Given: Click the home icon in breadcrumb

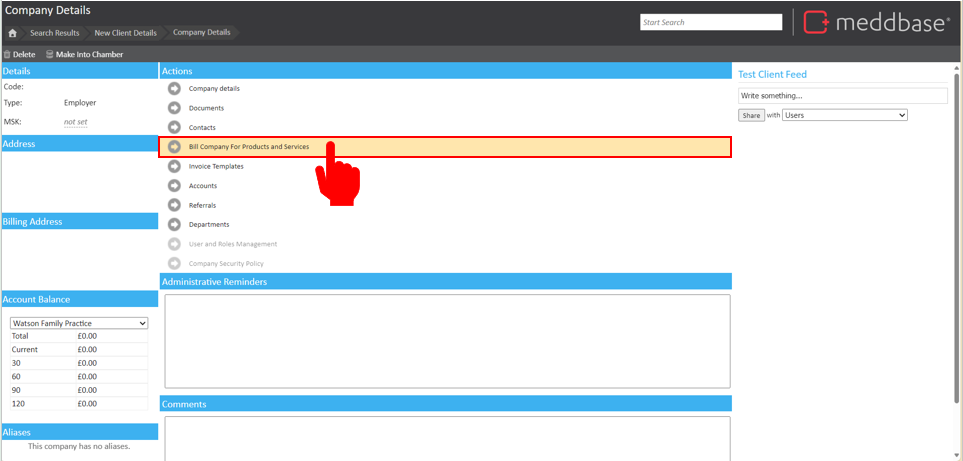Looking at the screenshot, I should pos(13,33).
